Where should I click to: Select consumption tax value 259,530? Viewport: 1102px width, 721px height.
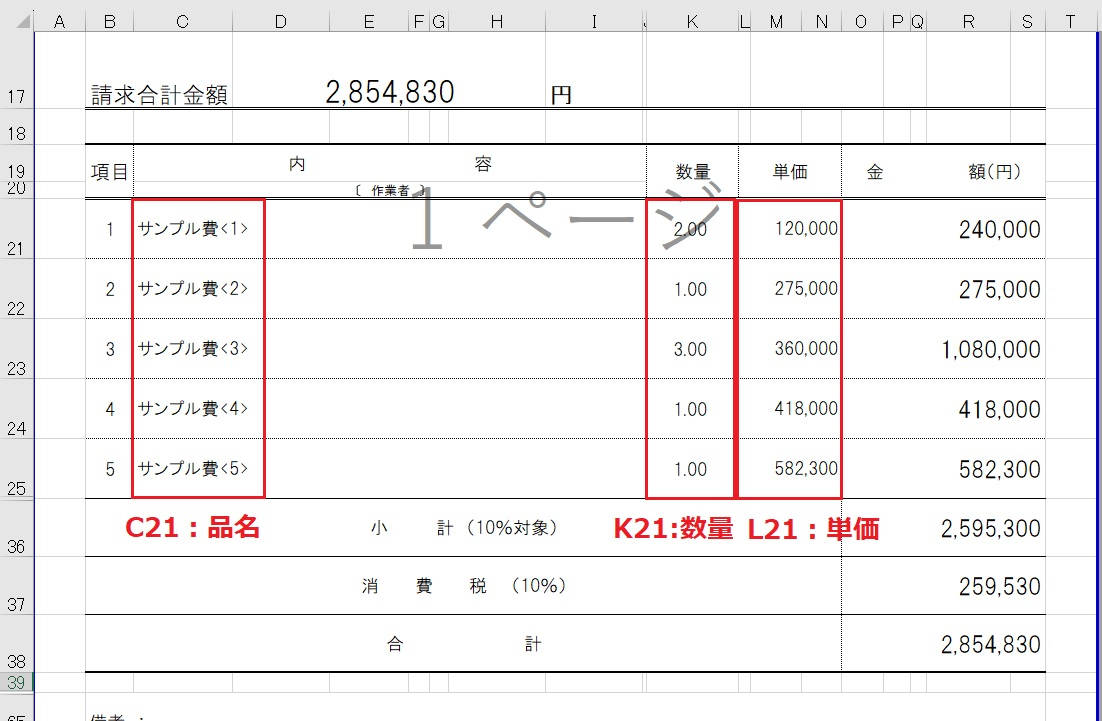tap(998, 587)
